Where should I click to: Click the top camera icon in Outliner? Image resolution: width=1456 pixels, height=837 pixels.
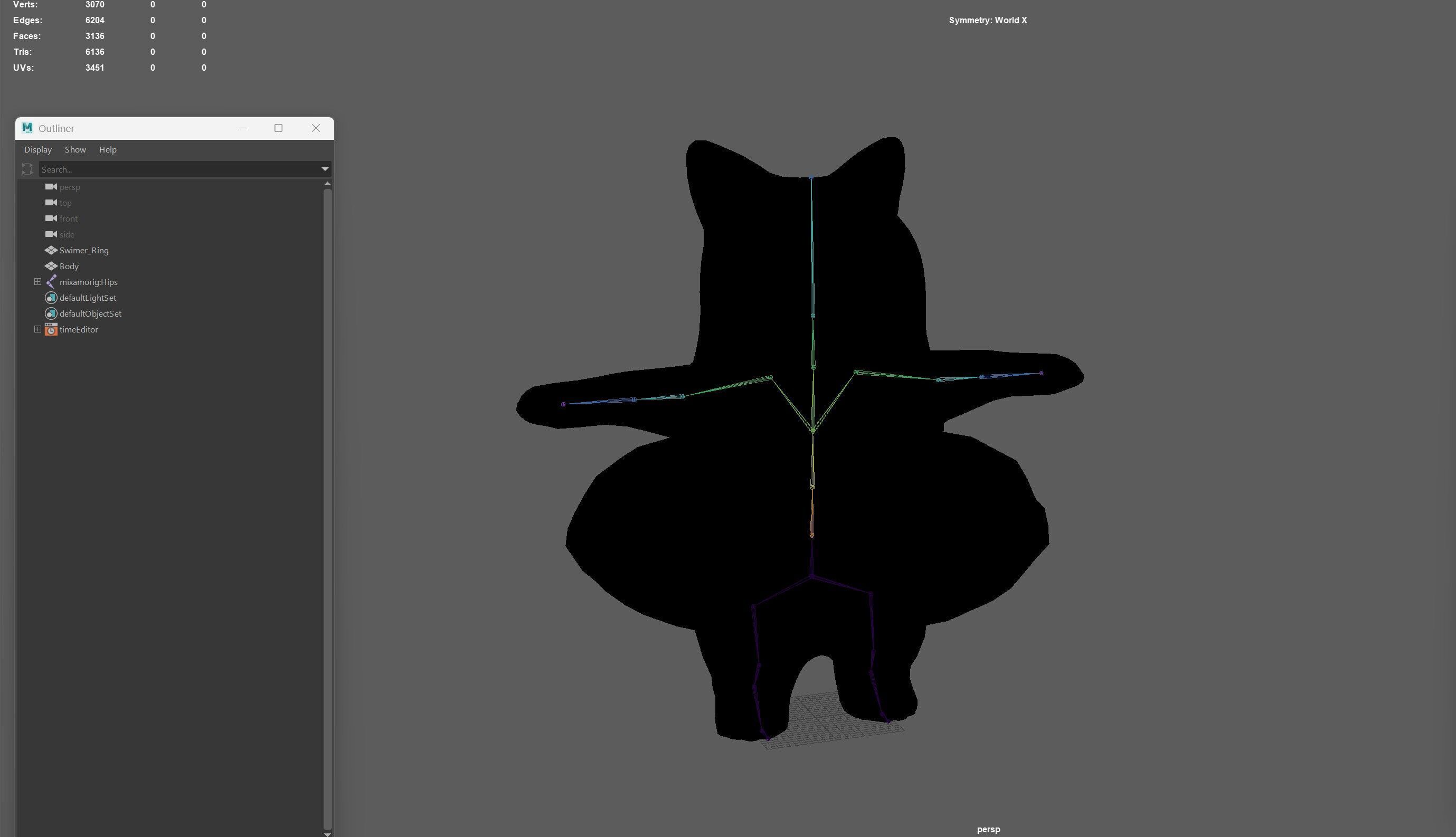click(51, 202)
